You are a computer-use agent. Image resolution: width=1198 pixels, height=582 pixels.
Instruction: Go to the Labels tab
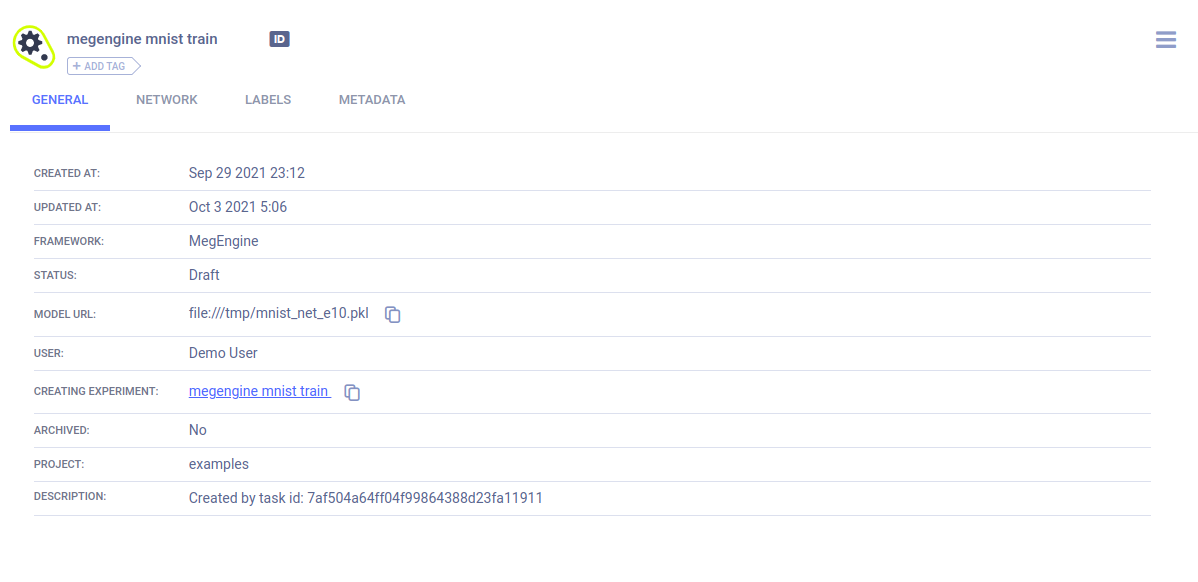click(268, 100)
